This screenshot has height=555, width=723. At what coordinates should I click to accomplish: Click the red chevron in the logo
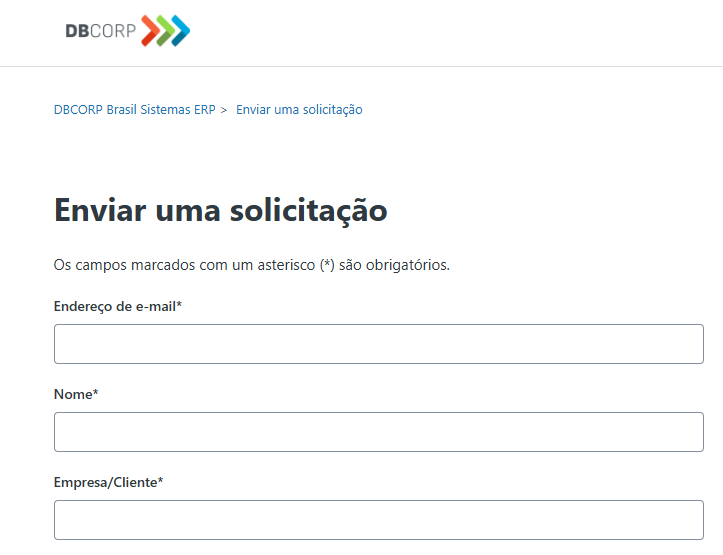(x=151, y=31)
